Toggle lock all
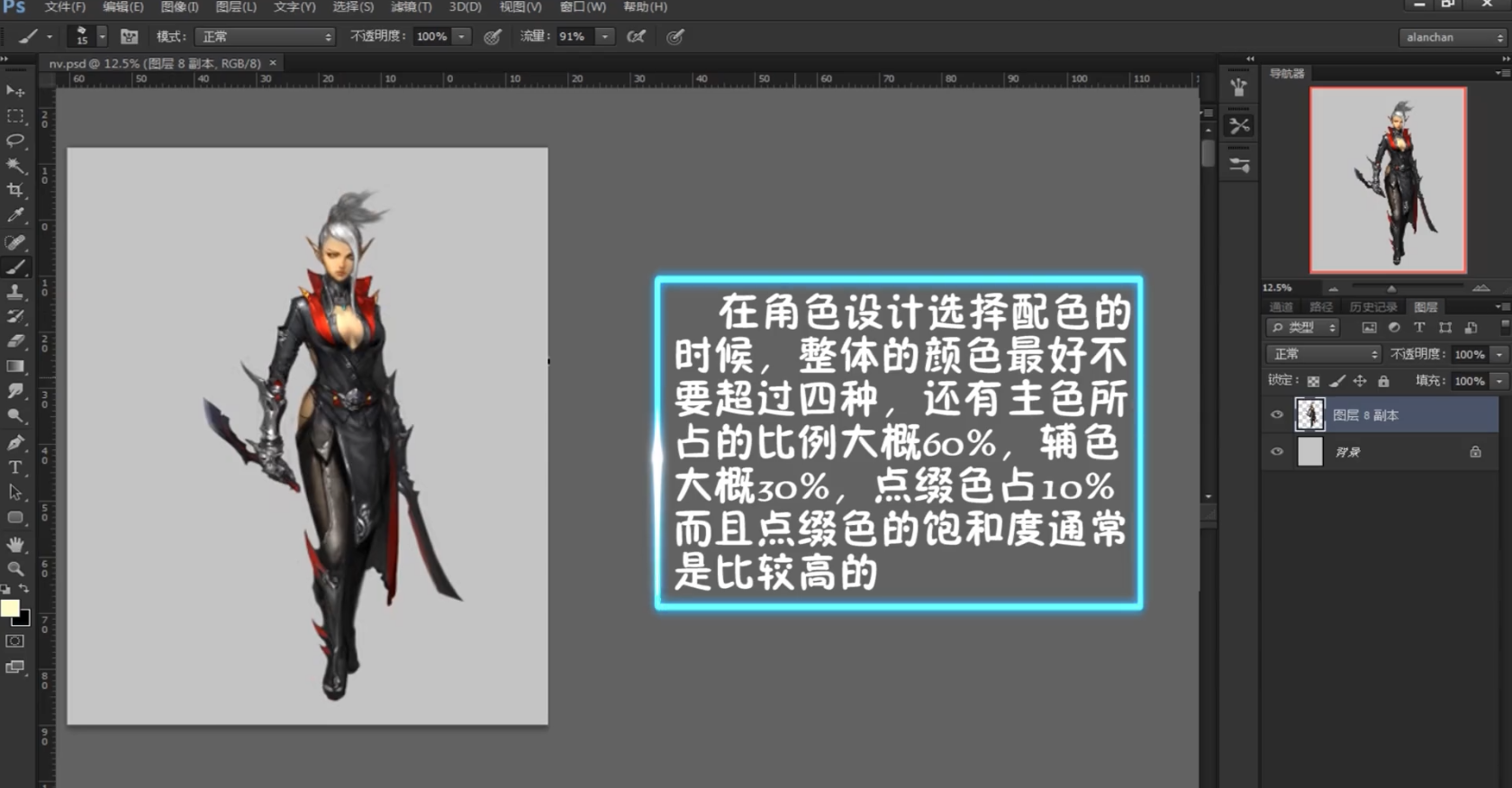This screenshot has height=788, width=1512. (x=1383, y=381)
